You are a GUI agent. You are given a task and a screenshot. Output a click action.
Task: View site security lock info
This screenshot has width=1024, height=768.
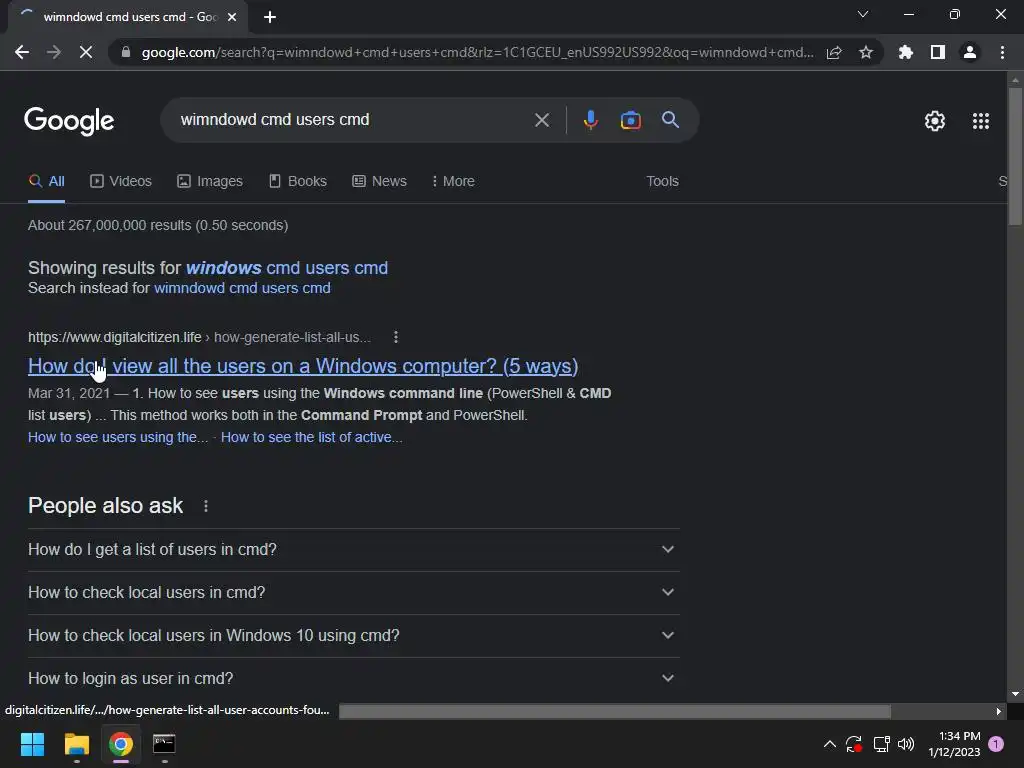coord(126,52)
